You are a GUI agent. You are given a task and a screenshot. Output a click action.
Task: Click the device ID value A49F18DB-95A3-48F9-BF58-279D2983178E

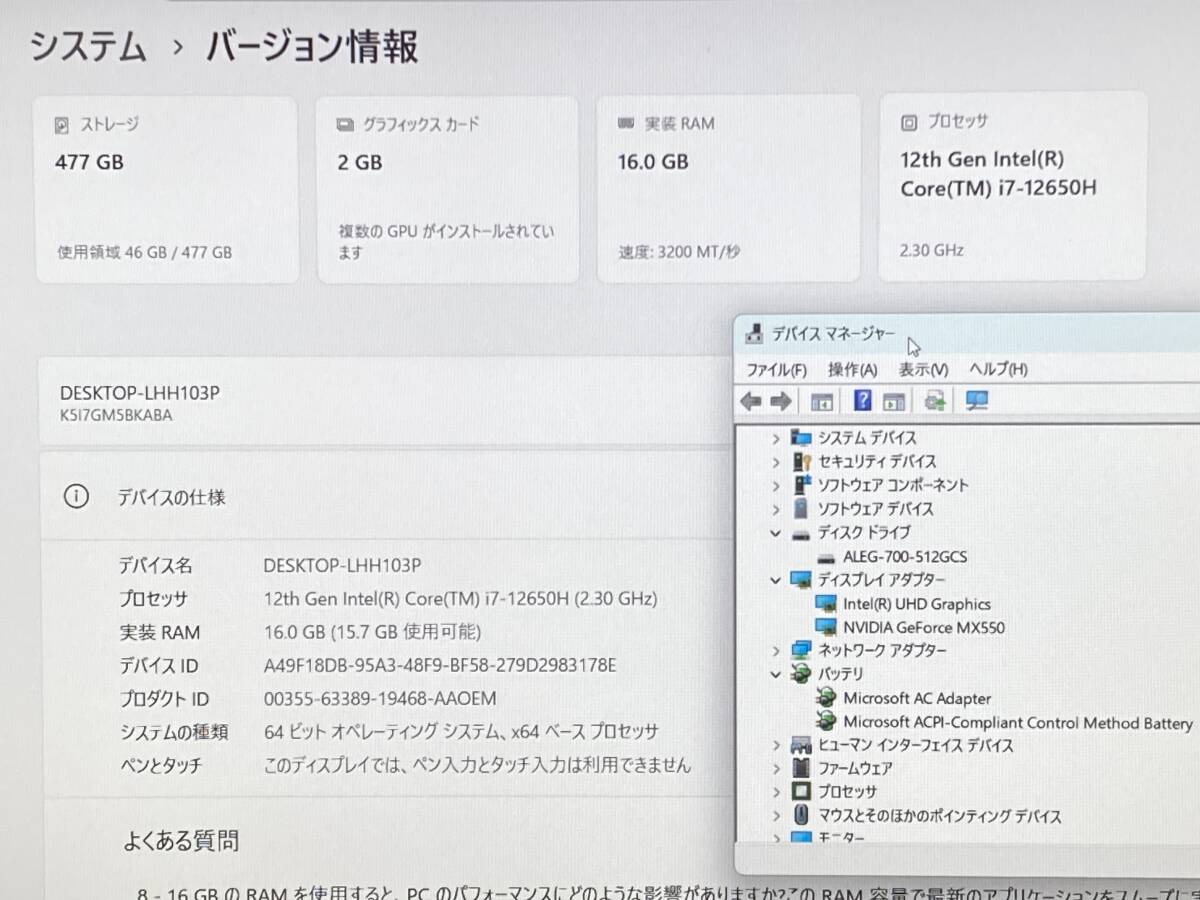click(x=440, y=666)
